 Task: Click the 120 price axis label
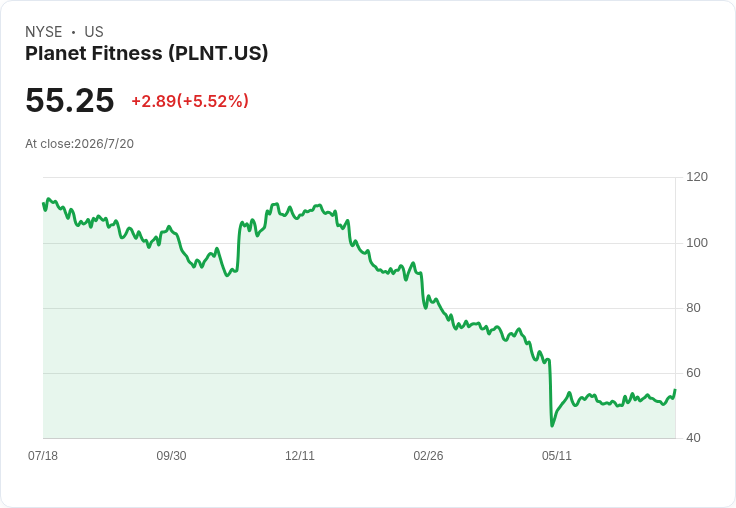pyautogui.click(x=697, y=177)
